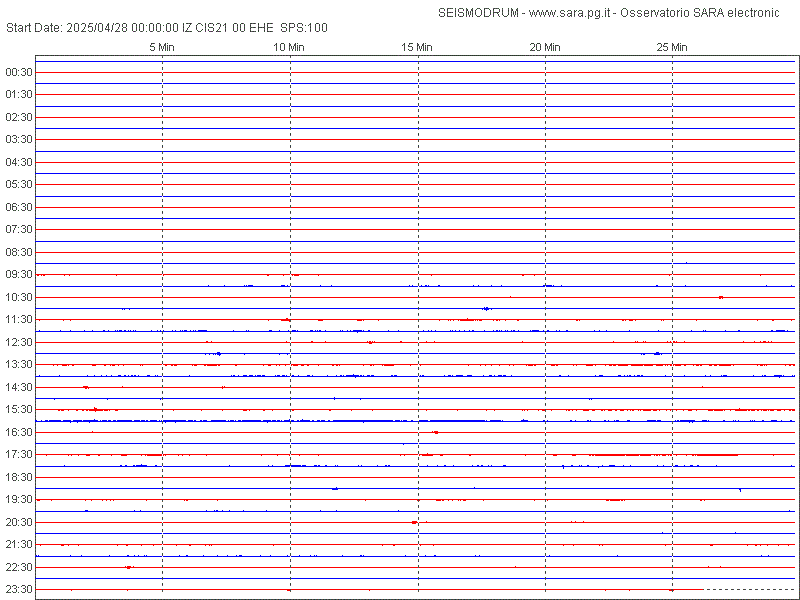
Task: Click the 03:30 row time label
Action: tap(19, 139)
